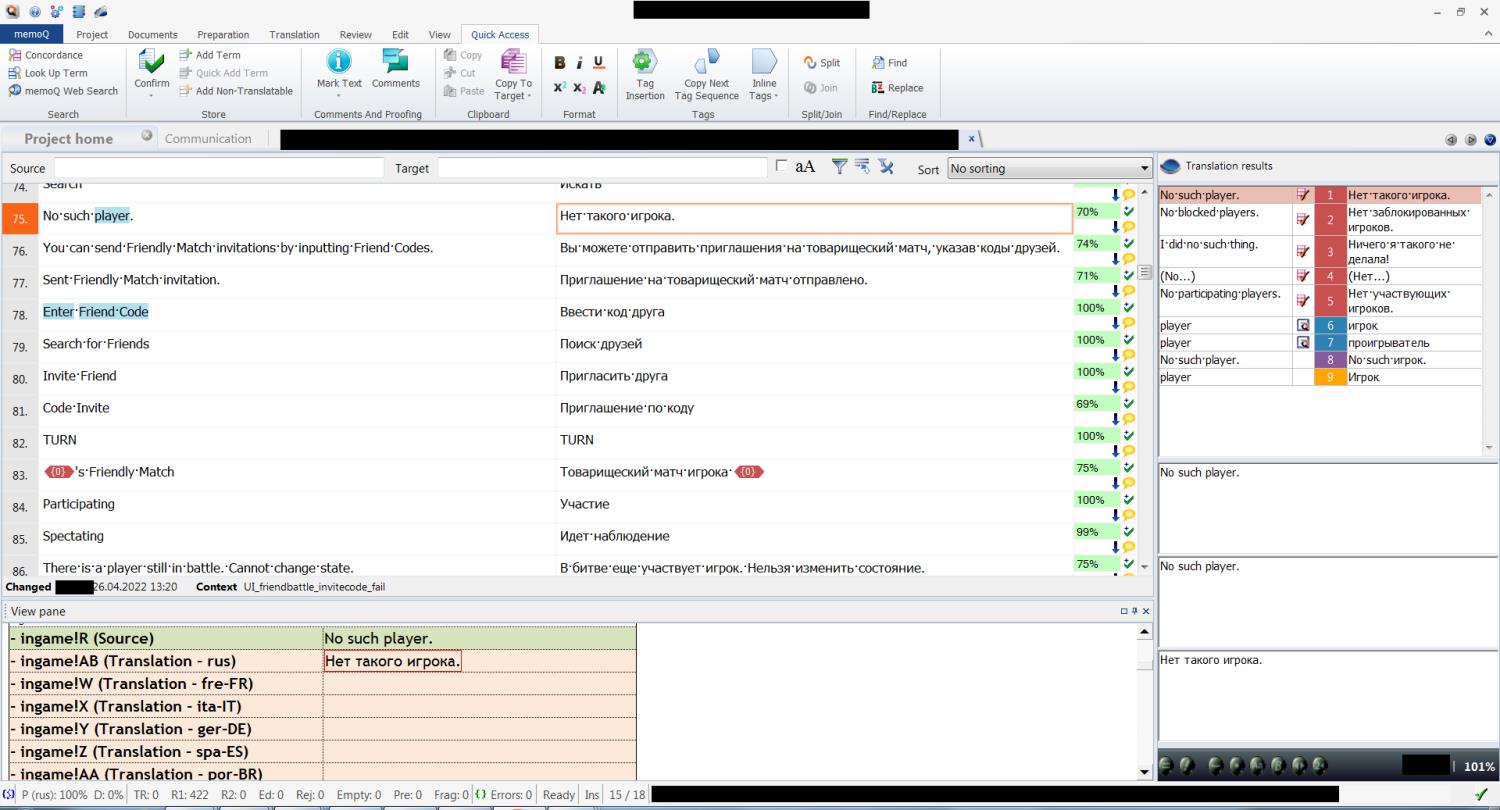Open the Project home tab

[x=68, y=139]
